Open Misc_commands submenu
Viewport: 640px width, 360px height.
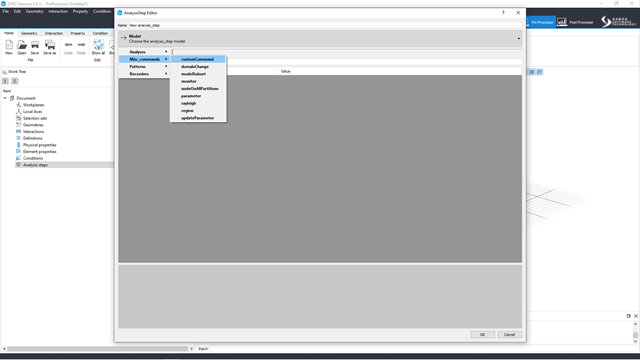point(144,59)
